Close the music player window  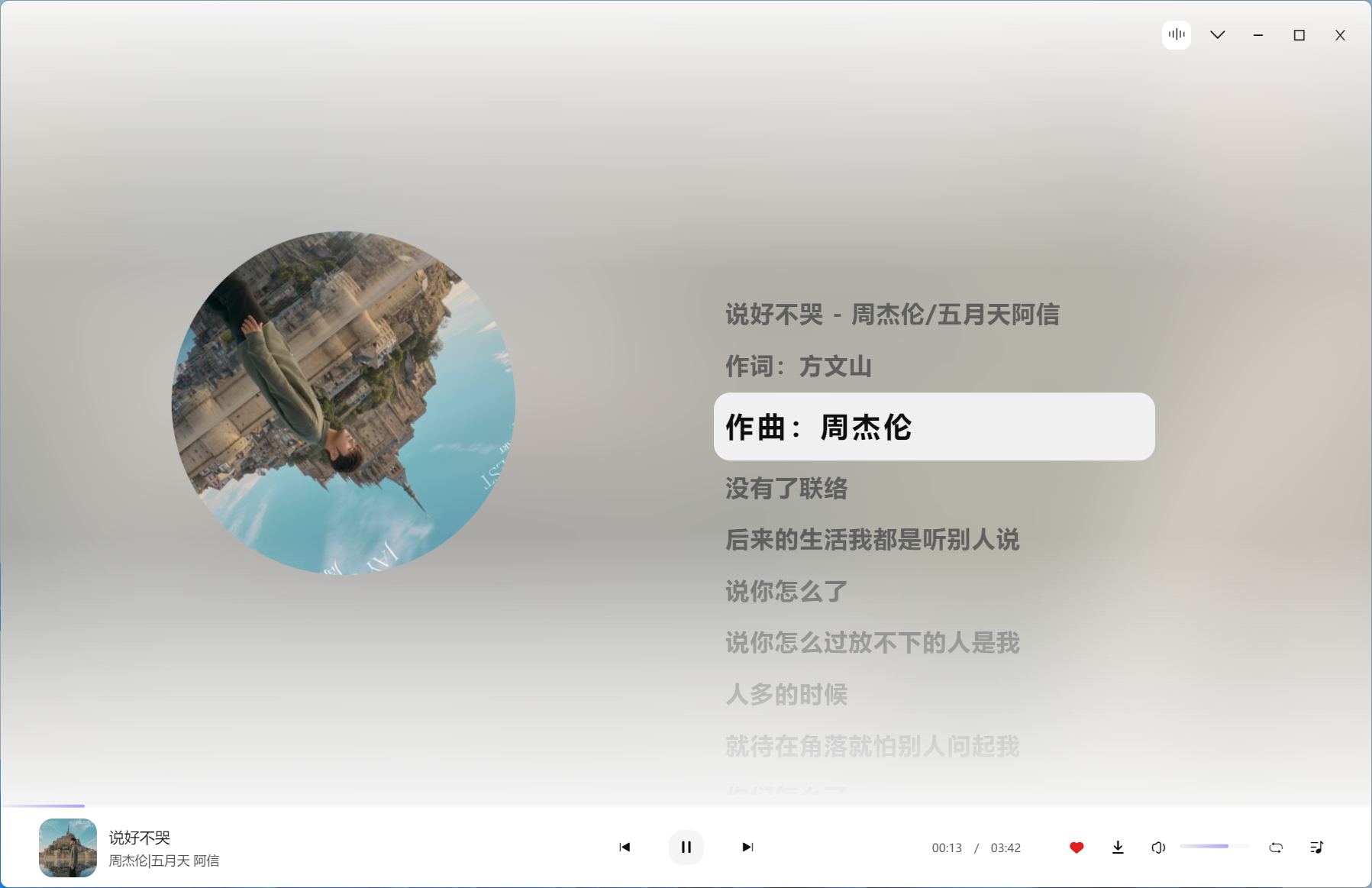pos(1340,35)
